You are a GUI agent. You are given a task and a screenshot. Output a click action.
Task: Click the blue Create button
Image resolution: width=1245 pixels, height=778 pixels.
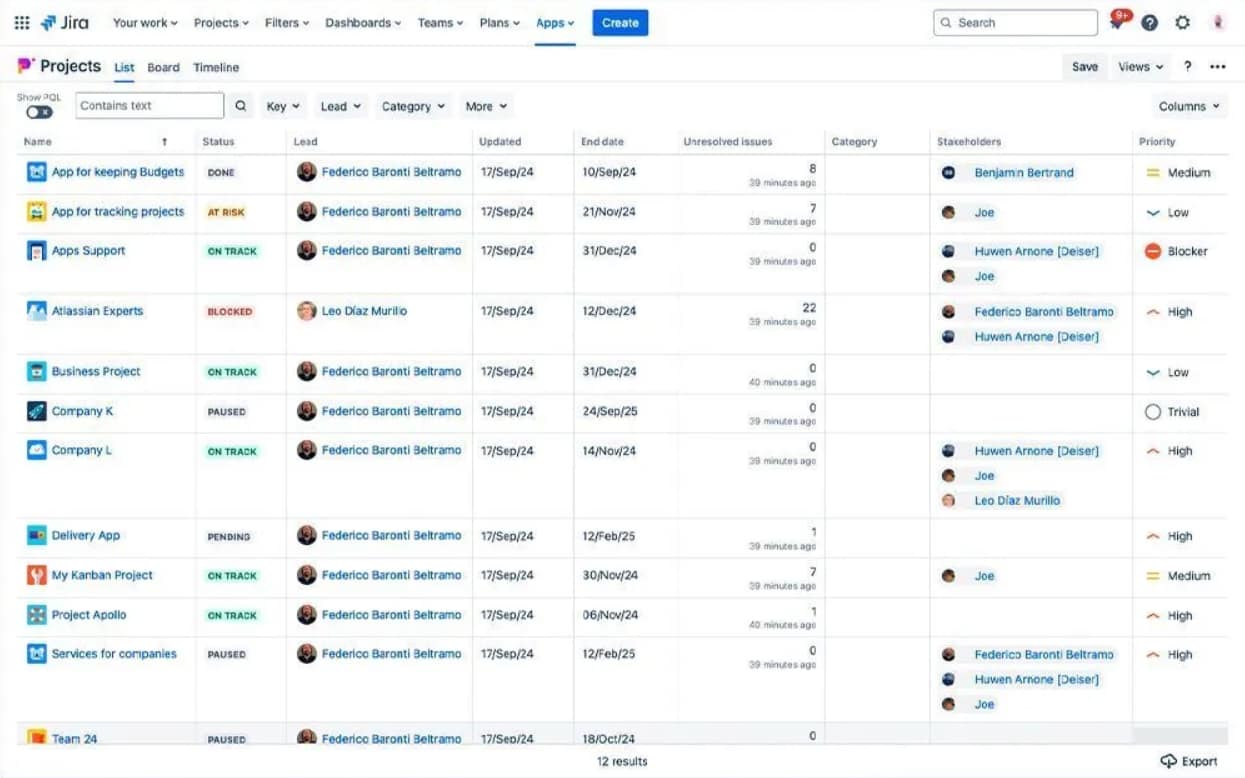click(x=620, y=23)
